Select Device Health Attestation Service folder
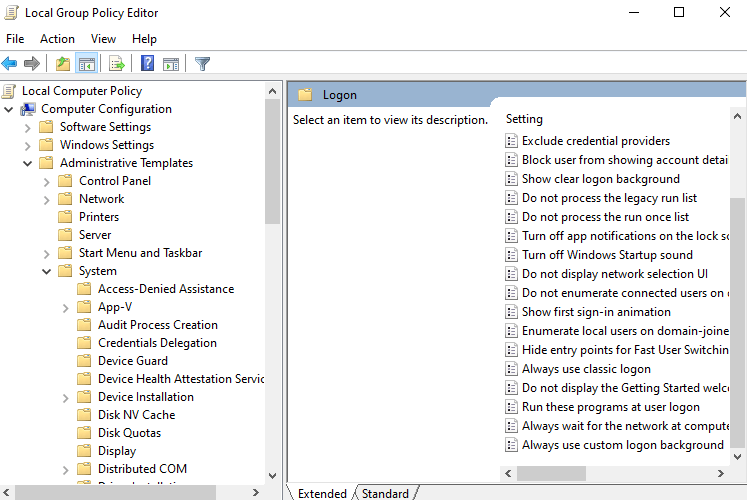Viewport: 747px width, 500px height. (181, 379)
